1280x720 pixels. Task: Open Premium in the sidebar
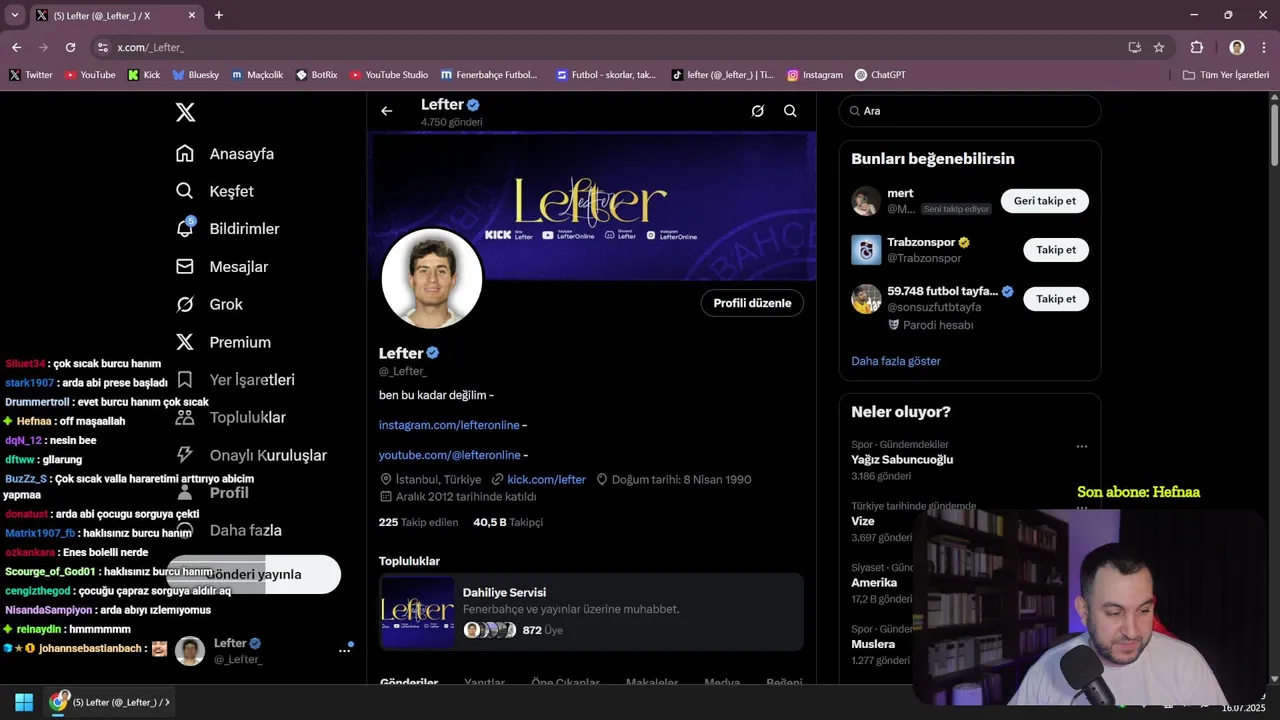tap(223, 342)
